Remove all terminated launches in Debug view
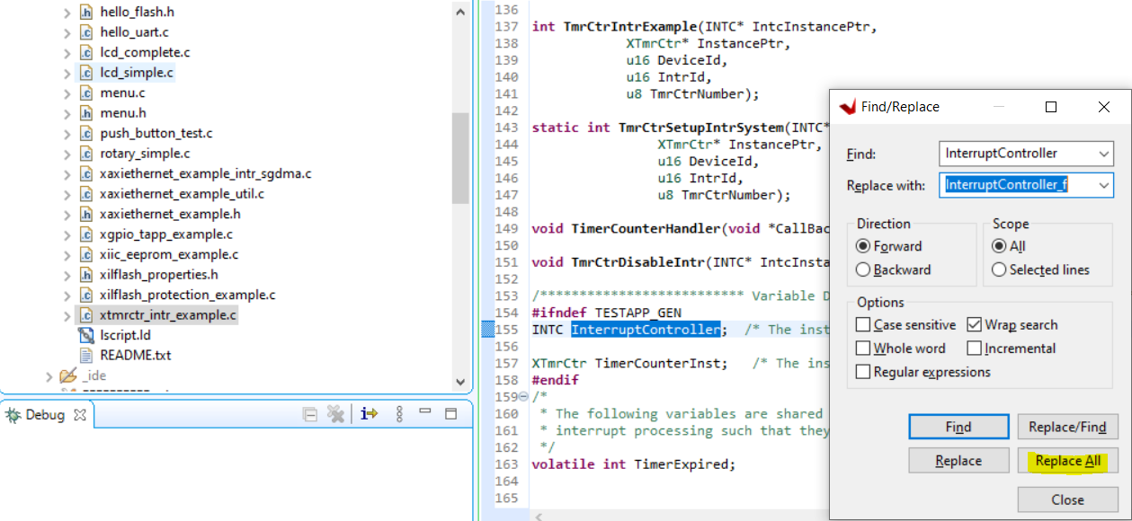The width and height of the screenshot is (1132, 521). [334, 414]
